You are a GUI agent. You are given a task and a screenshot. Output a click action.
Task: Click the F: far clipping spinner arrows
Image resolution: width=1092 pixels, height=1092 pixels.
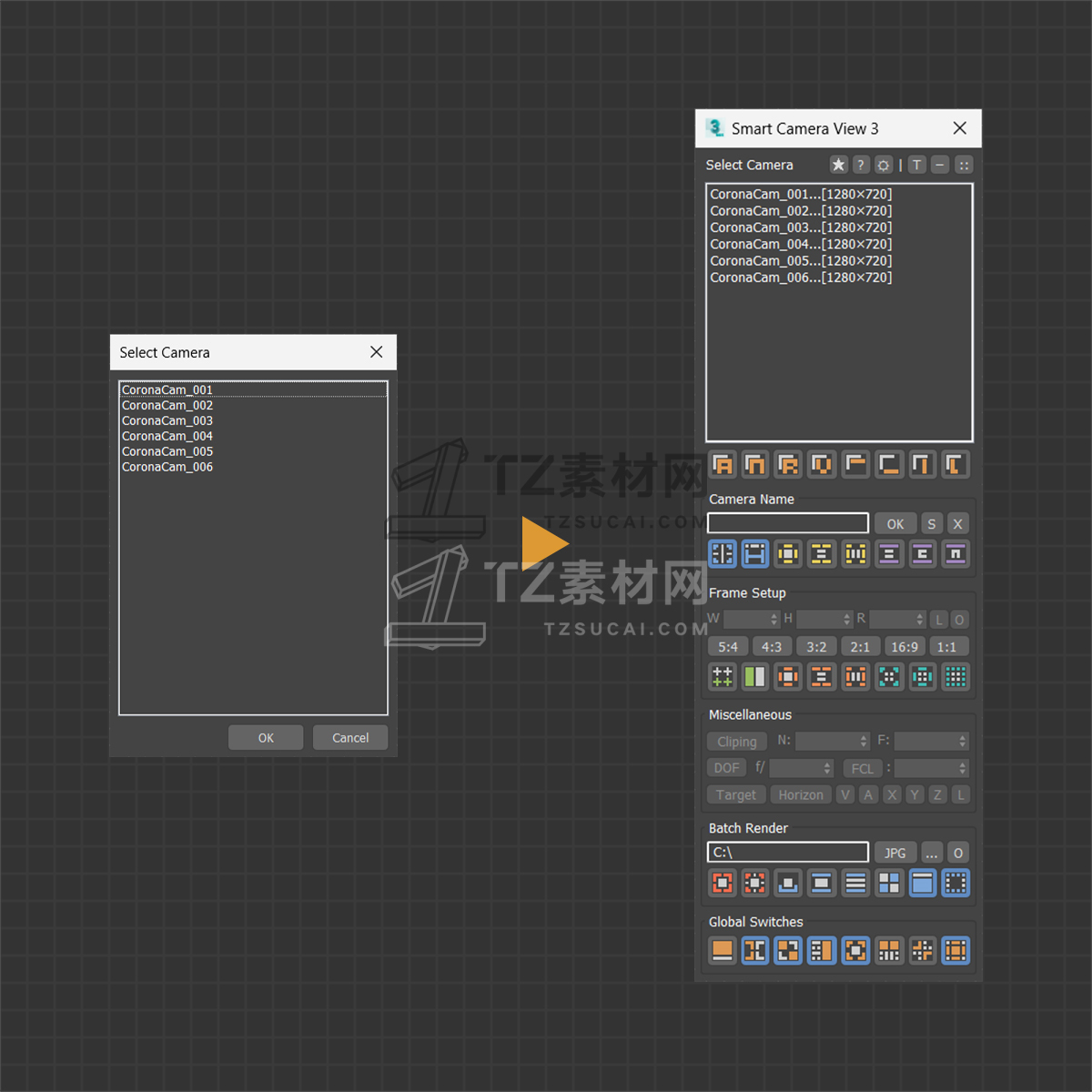963,742
